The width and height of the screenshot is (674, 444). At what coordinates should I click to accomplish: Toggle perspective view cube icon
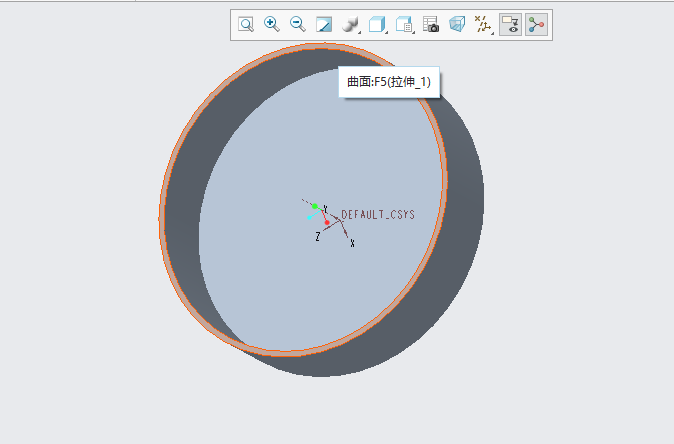(457, 24)
